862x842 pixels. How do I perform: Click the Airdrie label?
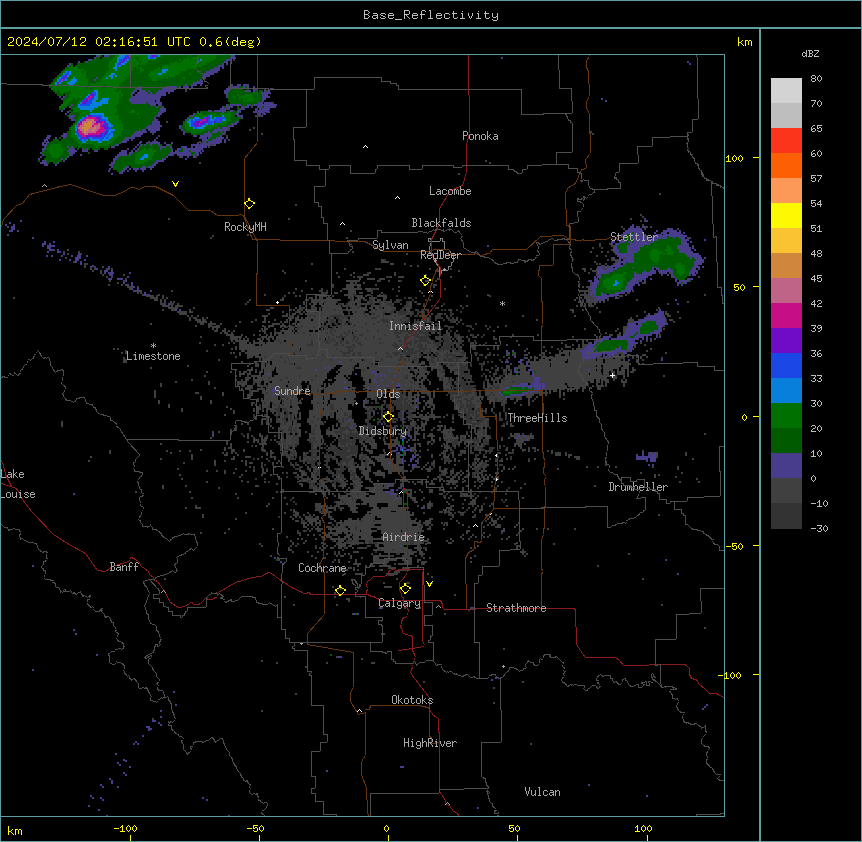pyautogui.click(x=404, y=537)
